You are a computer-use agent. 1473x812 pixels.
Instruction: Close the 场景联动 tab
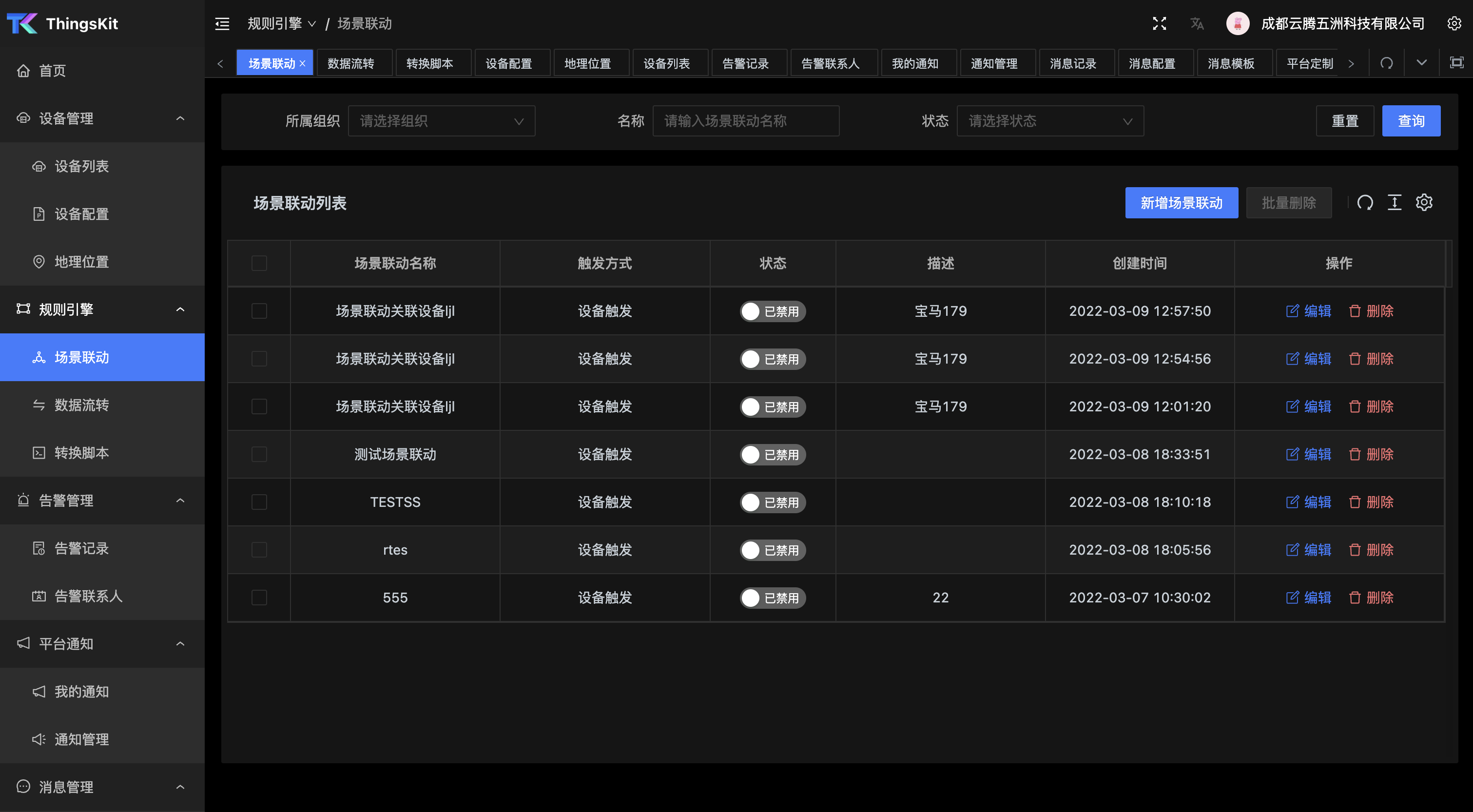[303, 63]
